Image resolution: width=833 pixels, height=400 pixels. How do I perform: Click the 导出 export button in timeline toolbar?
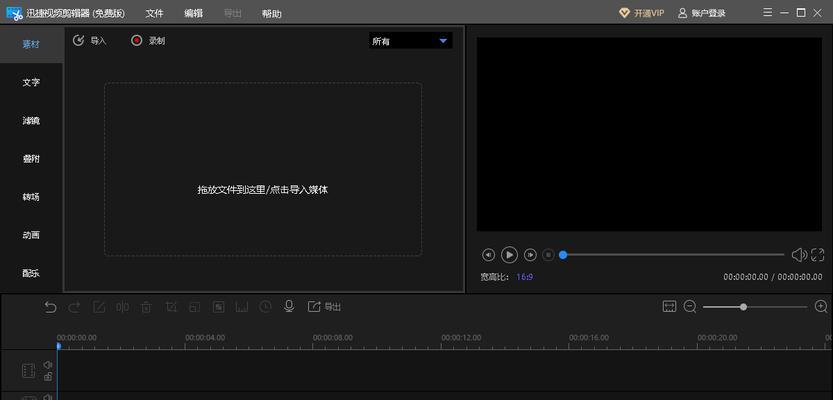click(x=325, y=307)
